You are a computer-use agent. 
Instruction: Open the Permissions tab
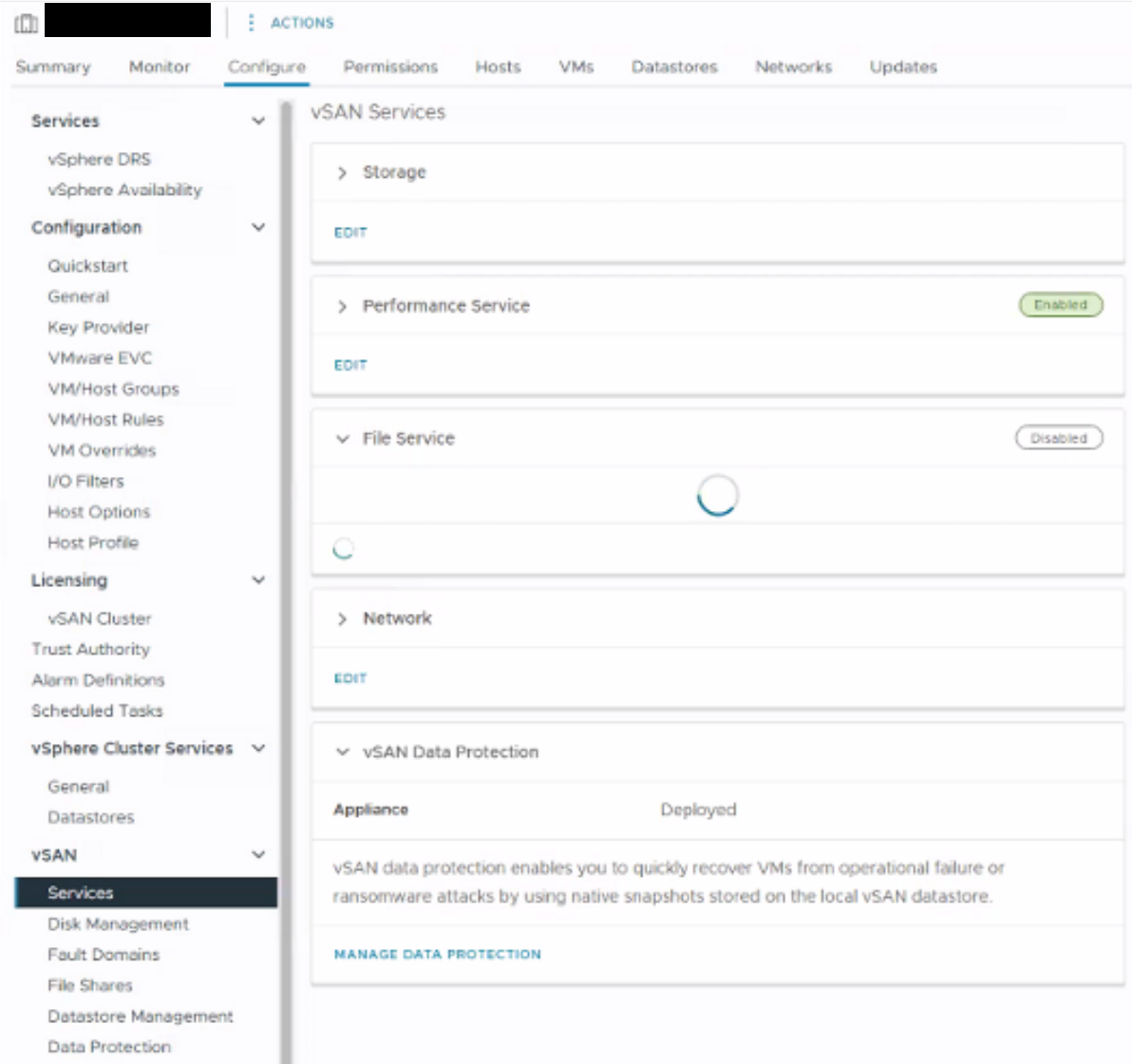click(390, 66)
